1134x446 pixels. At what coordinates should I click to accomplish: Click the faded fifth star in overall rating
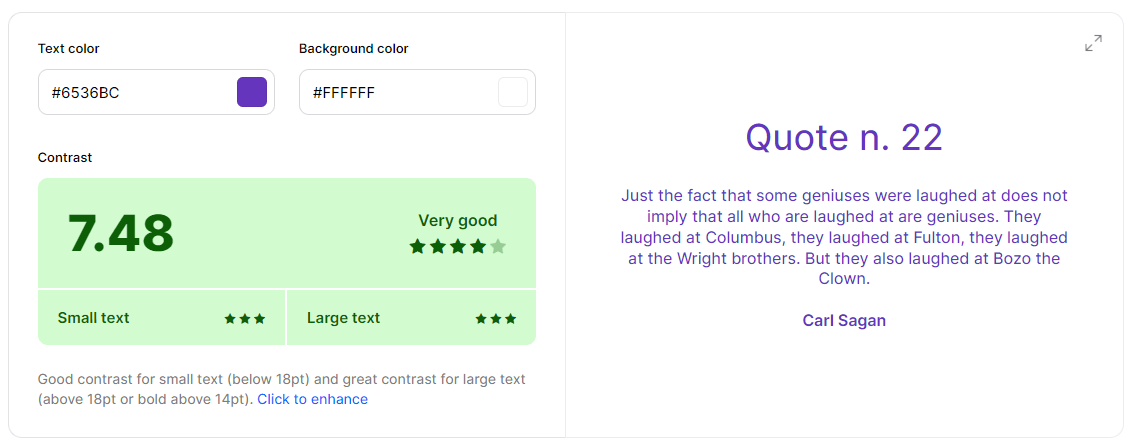[498, 247]
